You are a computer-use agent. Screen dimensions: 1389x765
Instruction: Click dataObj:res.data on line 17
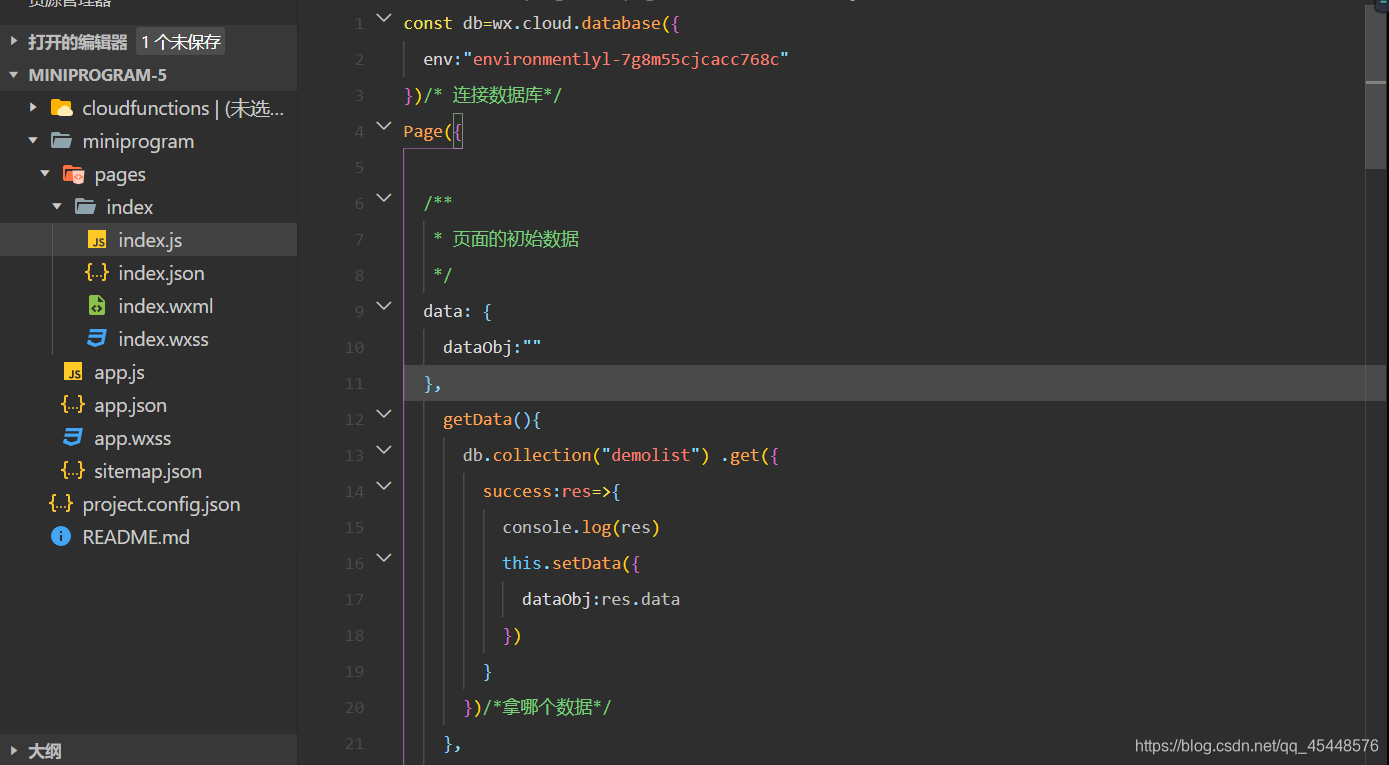tap(601, 599)
